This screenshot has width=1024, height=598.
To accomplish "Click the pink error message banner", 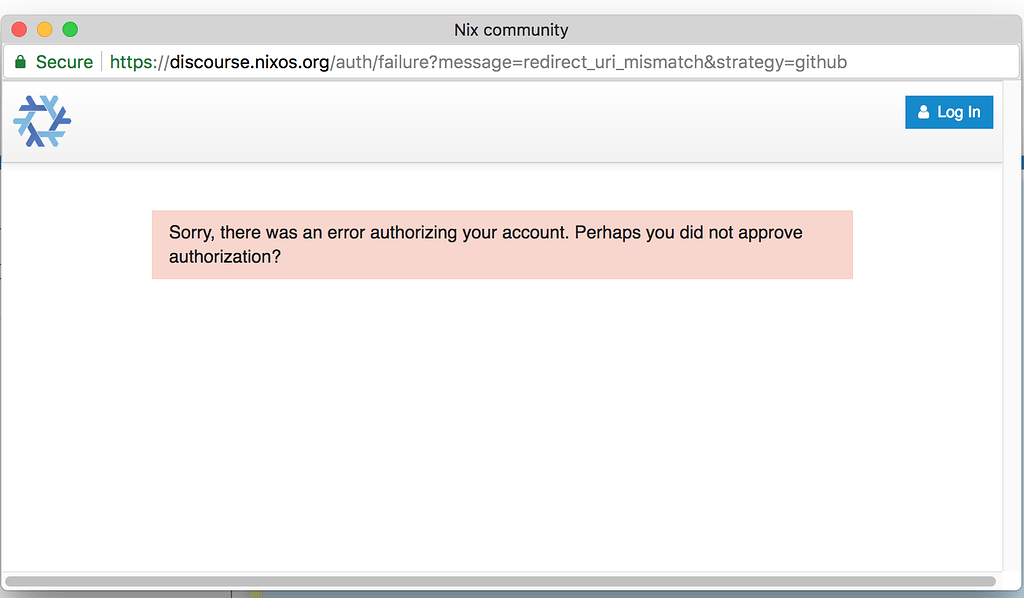I will (x=502, y=244).
